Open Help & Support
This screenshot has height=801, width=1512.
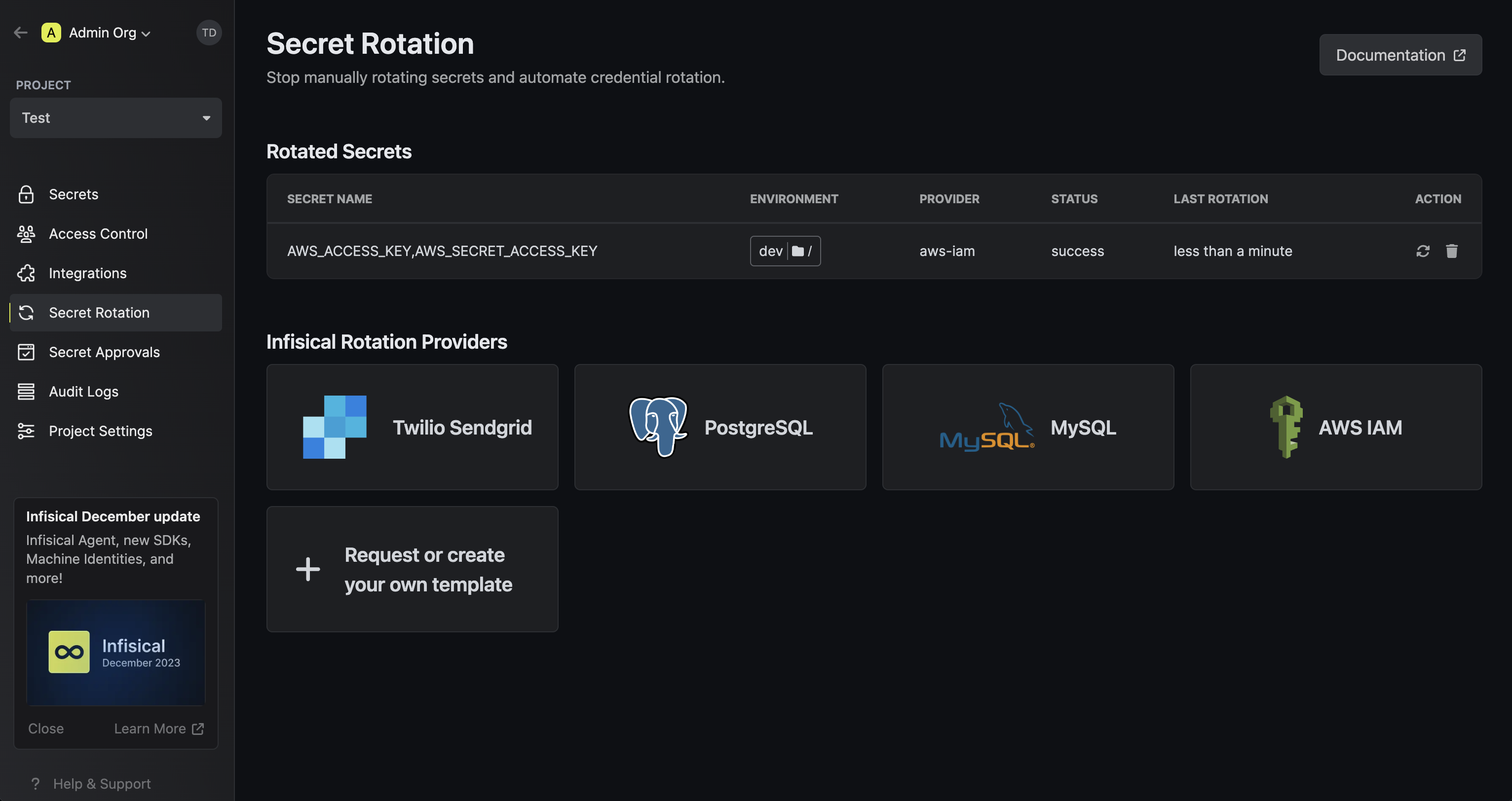click(90, 784)
